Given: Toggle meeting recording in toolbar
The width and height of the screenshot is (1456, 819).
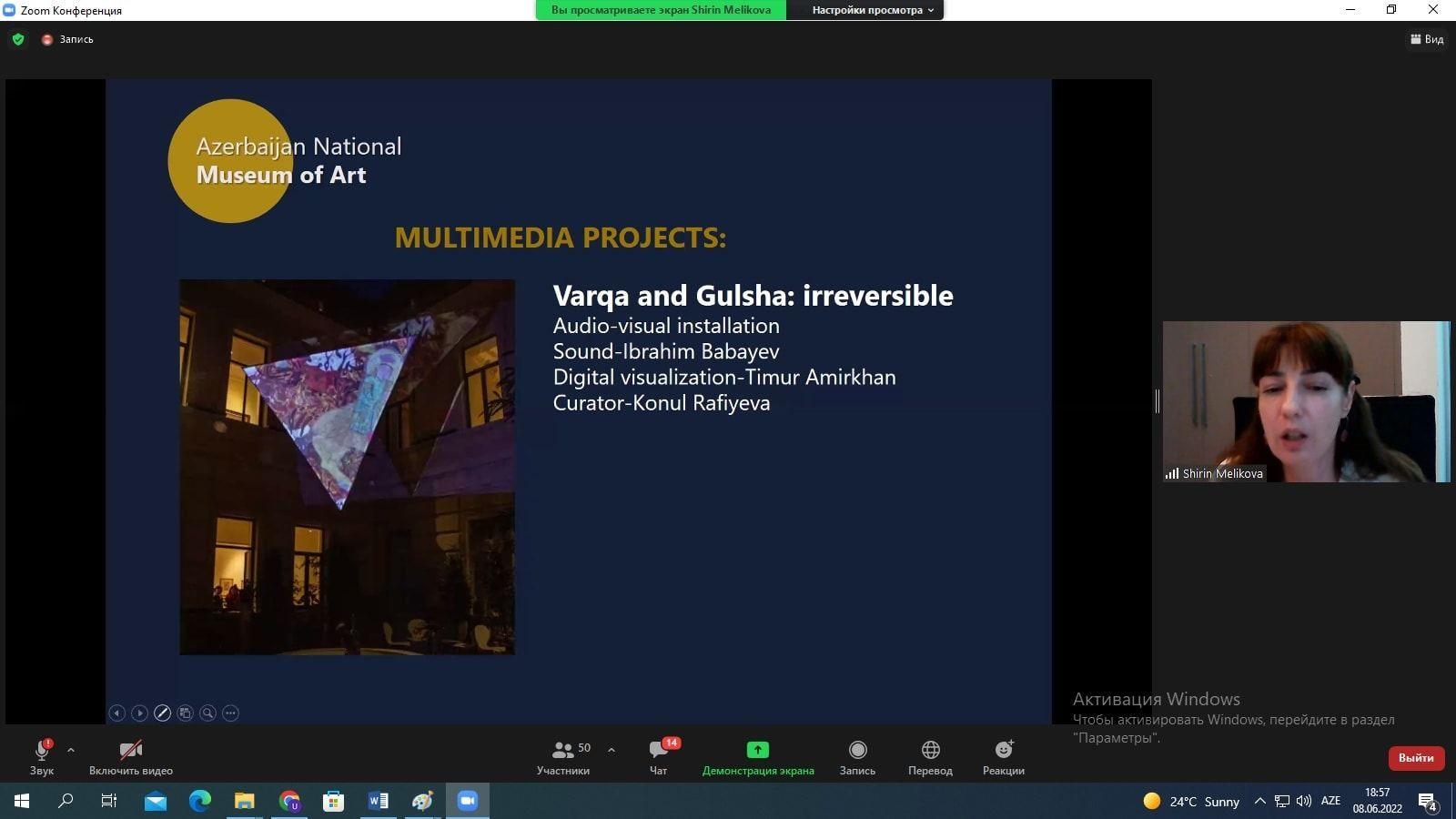Looking at the screenshot, I should click(x=857, y=756).
